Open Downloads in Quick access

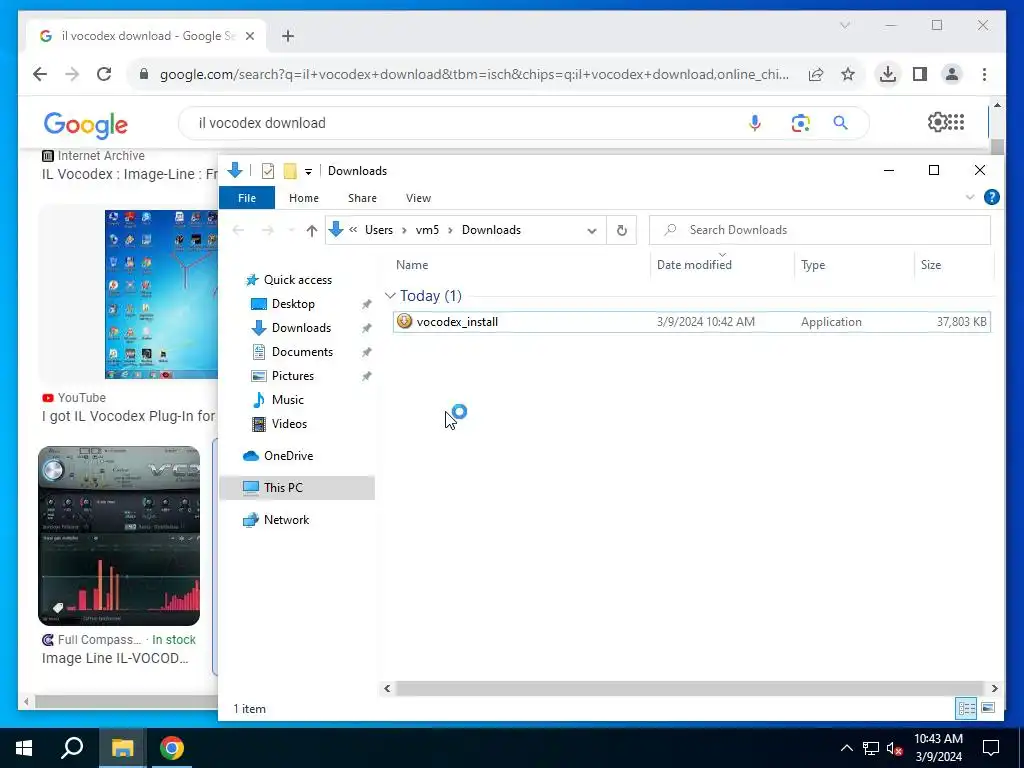(x=301, y=328)
